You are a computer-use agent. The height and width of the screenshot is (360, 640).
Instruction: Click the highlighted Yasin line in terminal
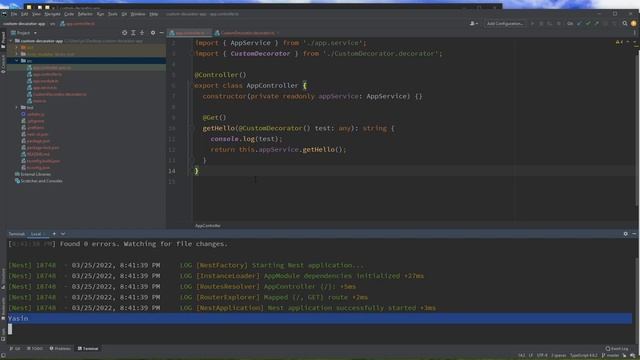click(x=320, y=318)
